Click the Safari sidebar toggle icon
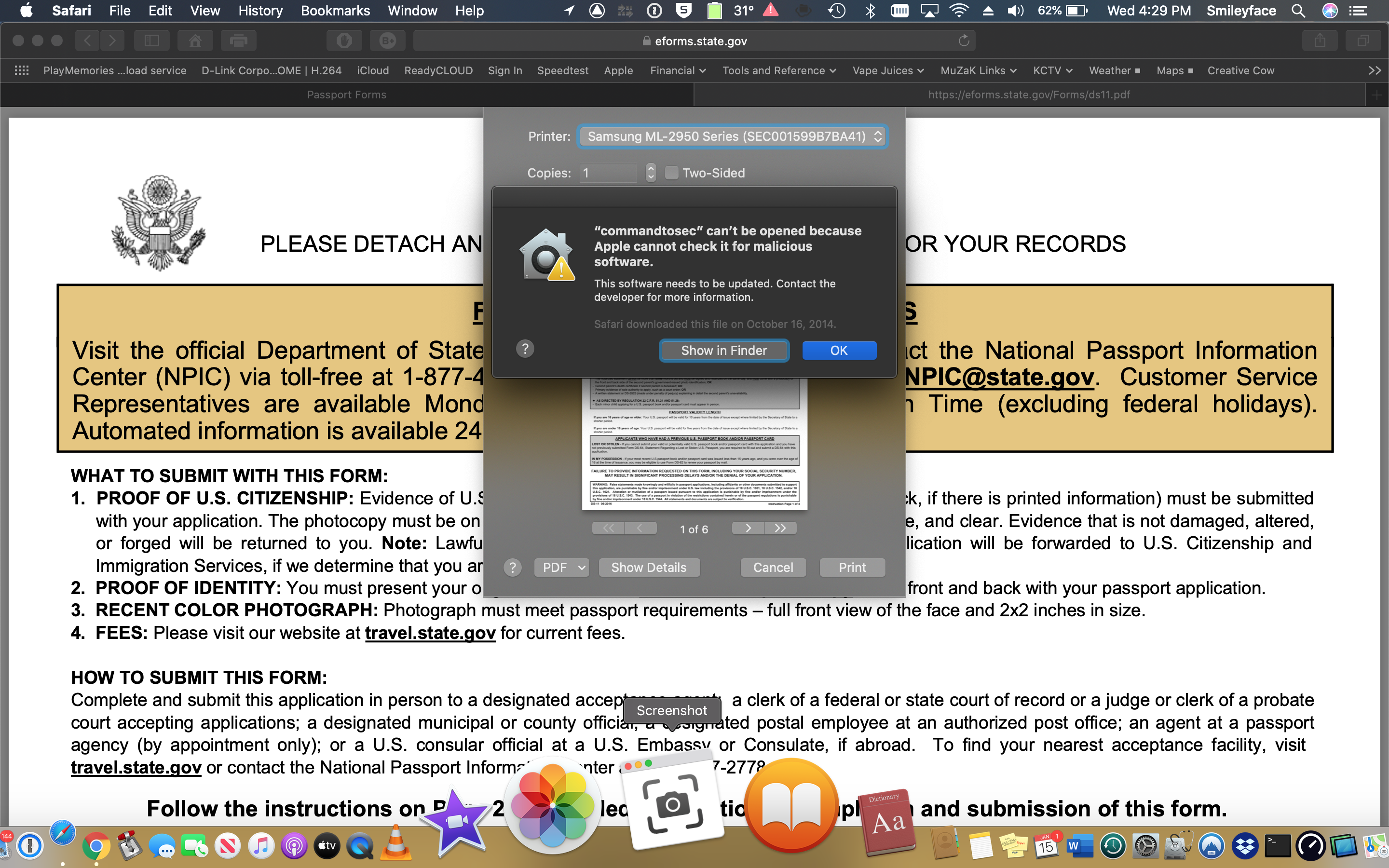Viewport: 1389px width, 868px height. (151, 41)
